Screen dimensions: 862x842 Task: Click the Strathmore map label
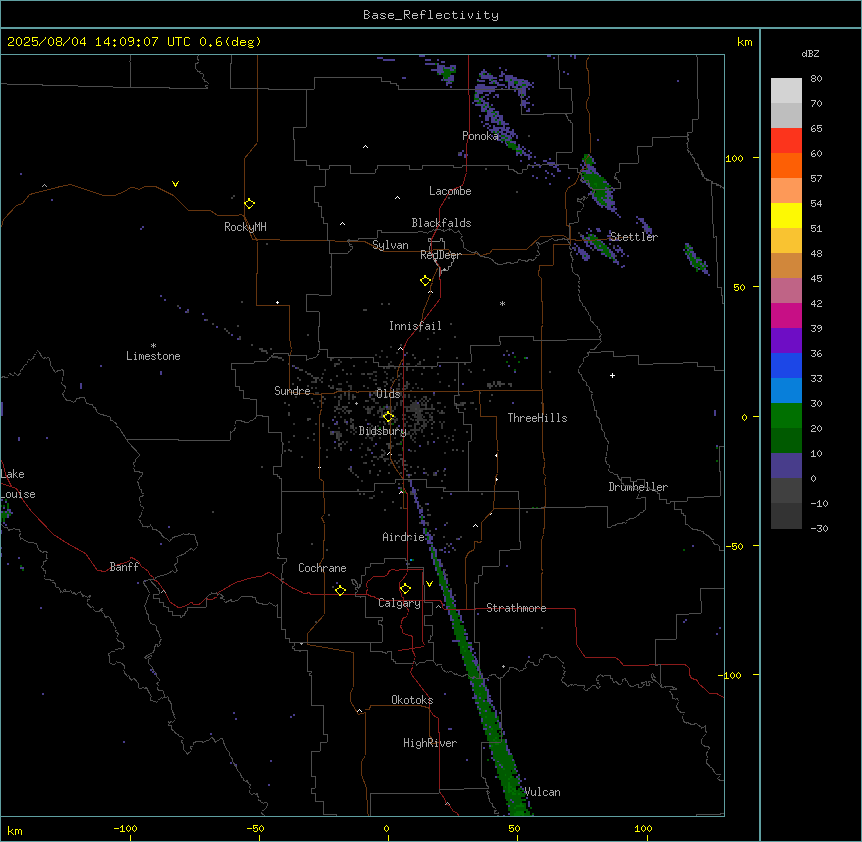(x=516, y=608)
